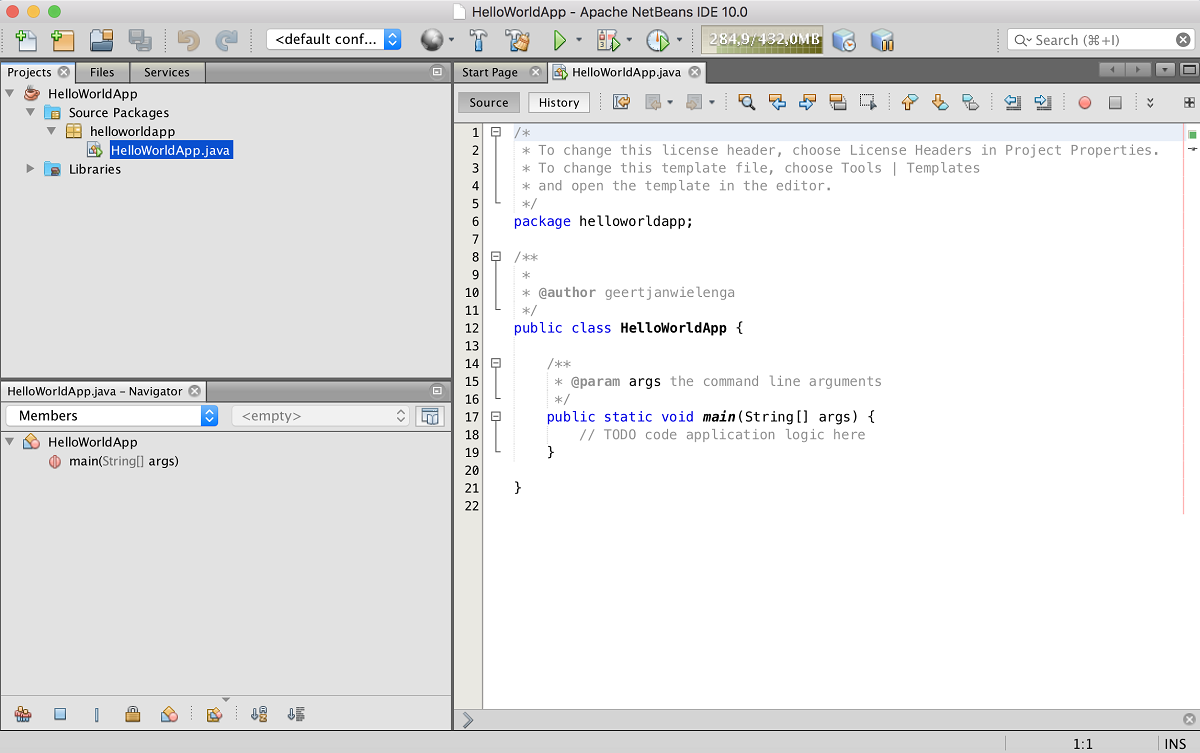This screenshot has width=1200, height=753.
Task: Toggle Show Inner Classes in Navigator
Action: tap(169, 714)
